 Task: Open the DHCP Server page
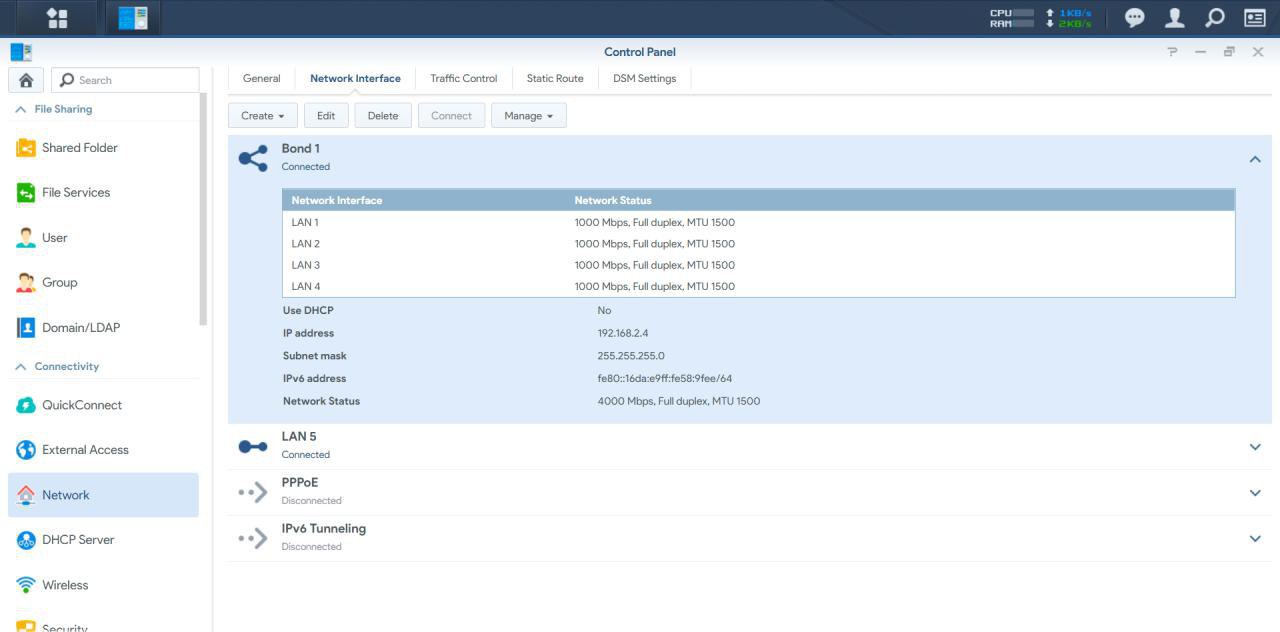104,540
